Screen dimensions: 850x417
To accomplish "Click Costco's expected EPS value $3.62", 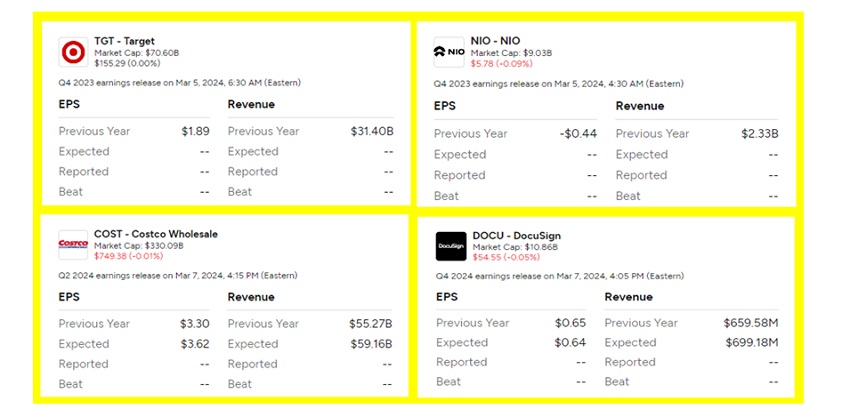I will coord(195,344).
